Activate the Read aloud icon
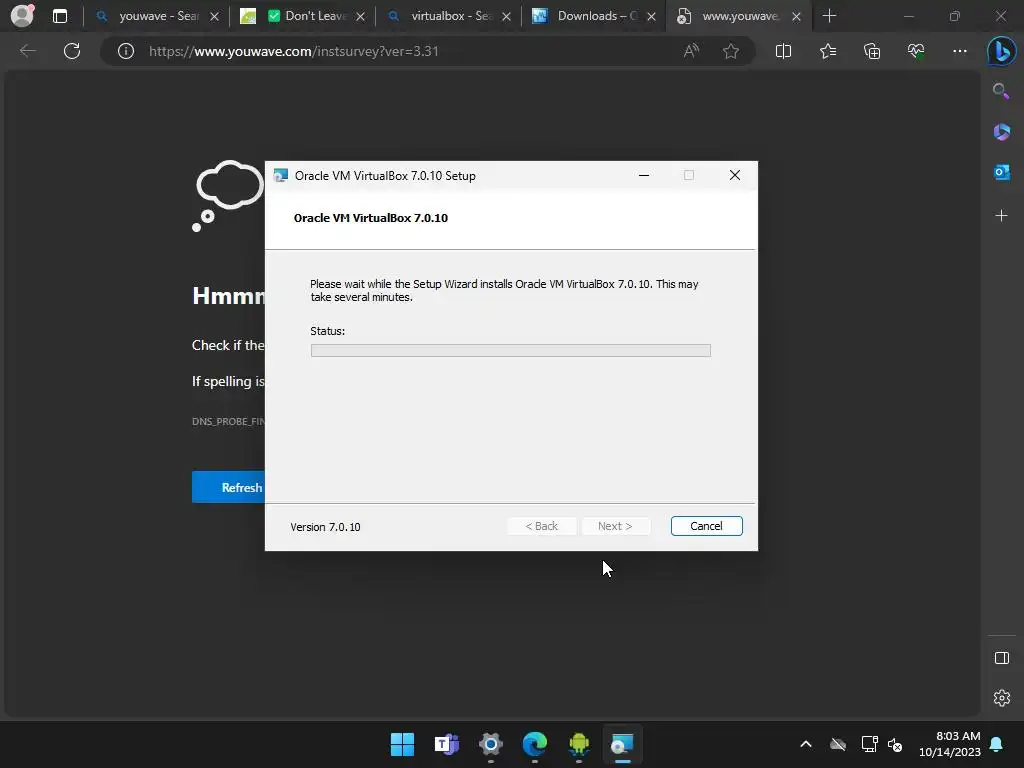This screenshot has width=1024, height=768. tap(691, 51)
